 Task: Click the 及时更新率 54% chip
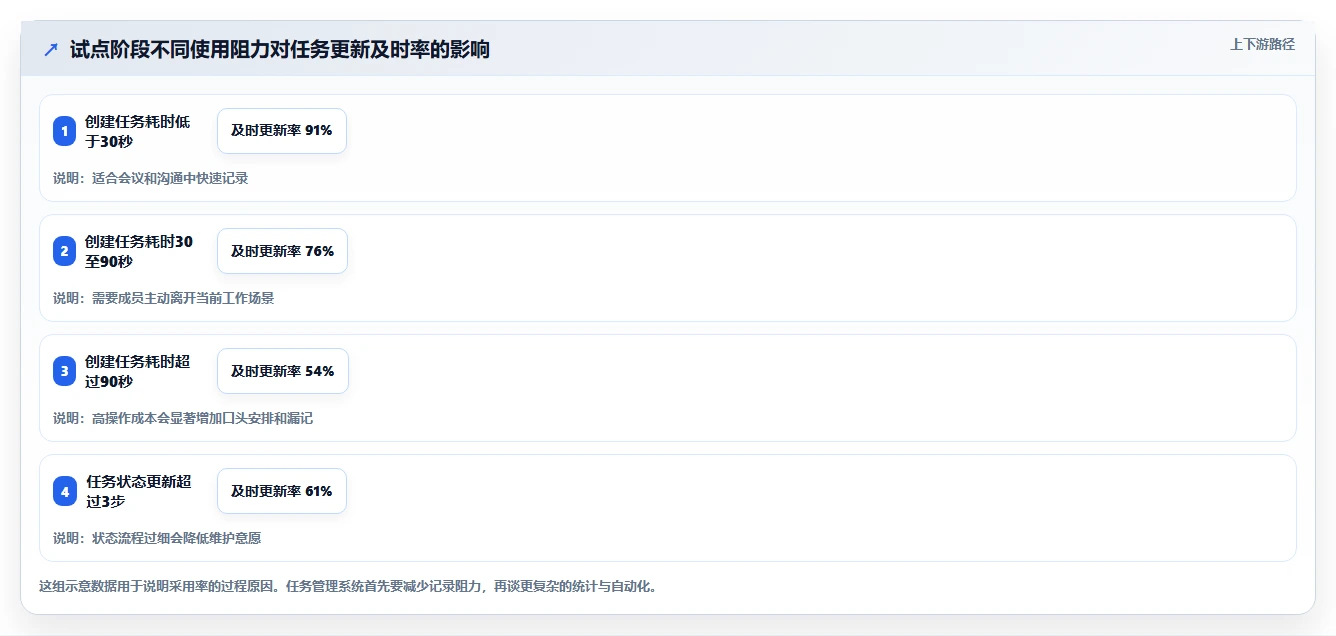pyautogui.click(x=283, y=371)
